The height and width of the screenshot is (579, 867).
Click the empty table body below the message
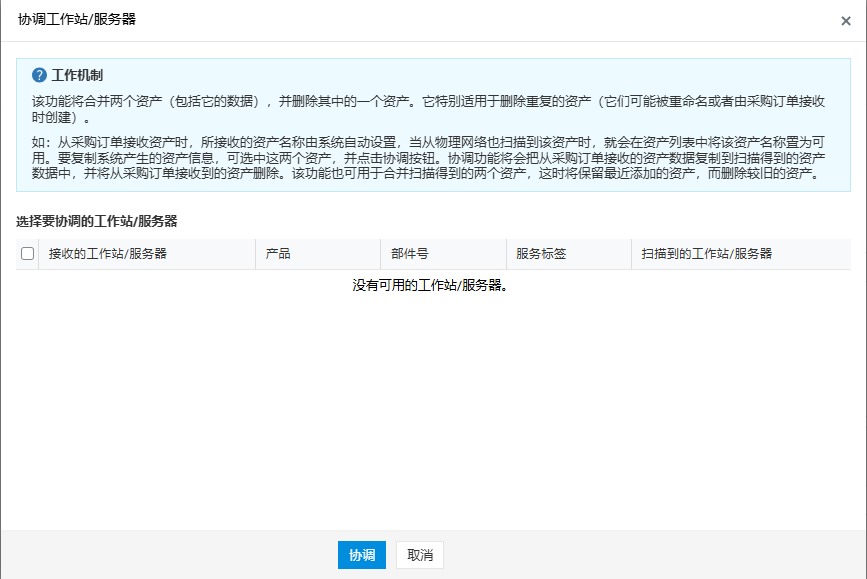pos(432,410)
